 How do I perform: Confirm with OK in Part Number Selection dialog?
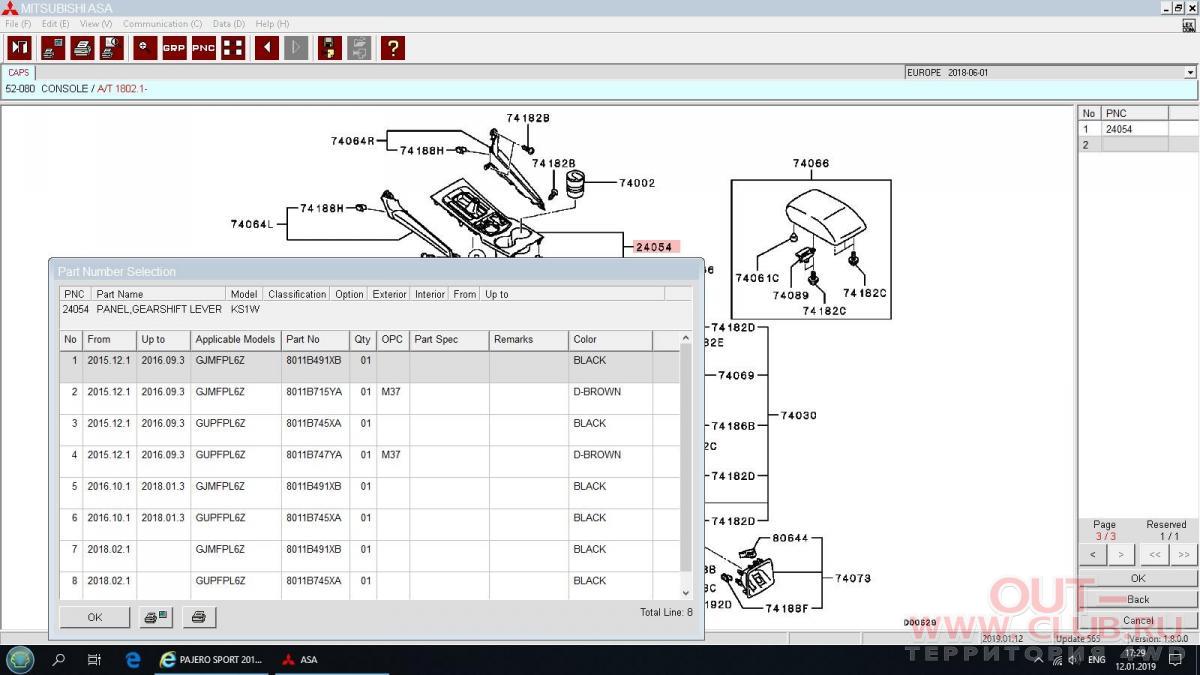(95, 617)
